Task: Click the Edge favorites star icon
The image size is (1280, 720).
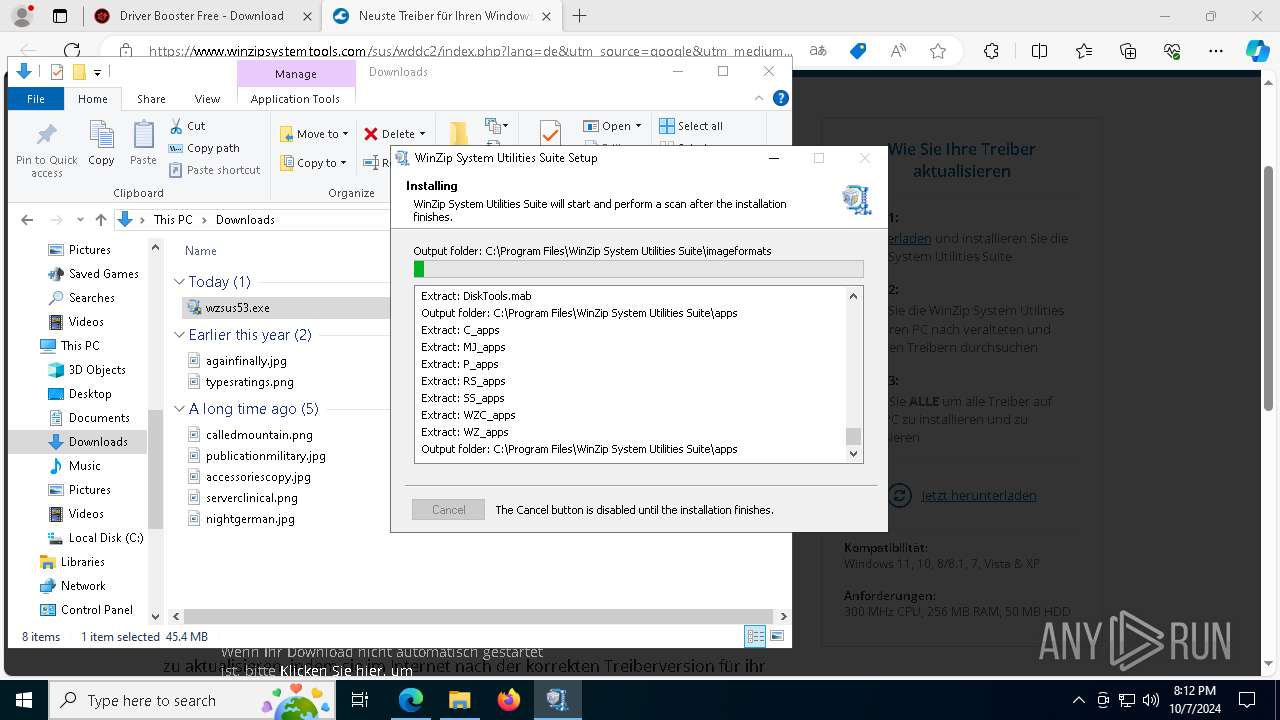Action: click(938, 51)
